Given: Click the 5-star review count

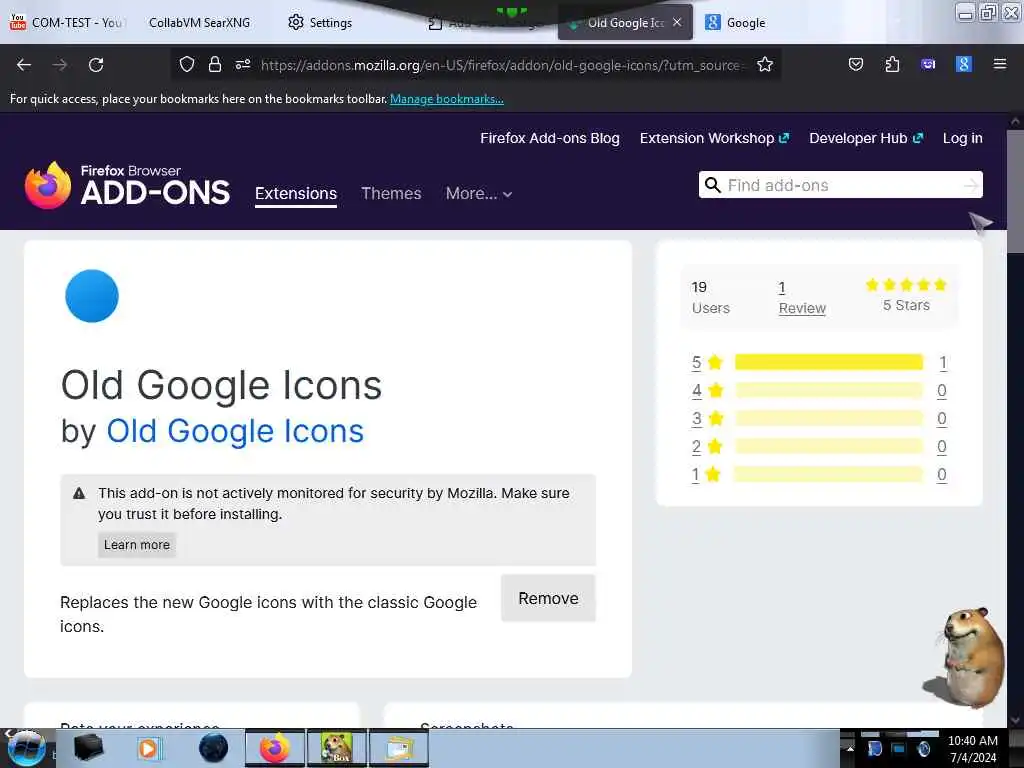Looking at the screenshot, I should pyautogui.click(x=943, y=362).
